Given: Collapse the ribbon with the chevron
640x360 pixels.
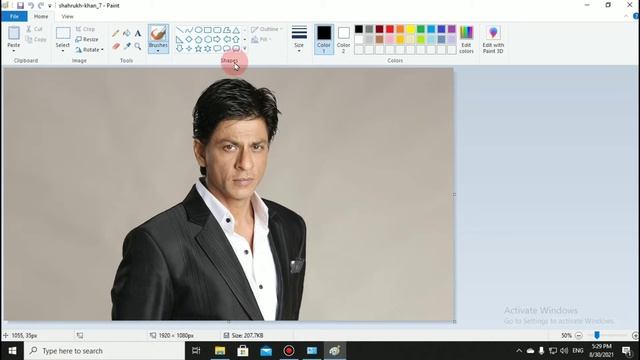Looking at the screenshot, I should pyautogui.click(x=627, y=16).
